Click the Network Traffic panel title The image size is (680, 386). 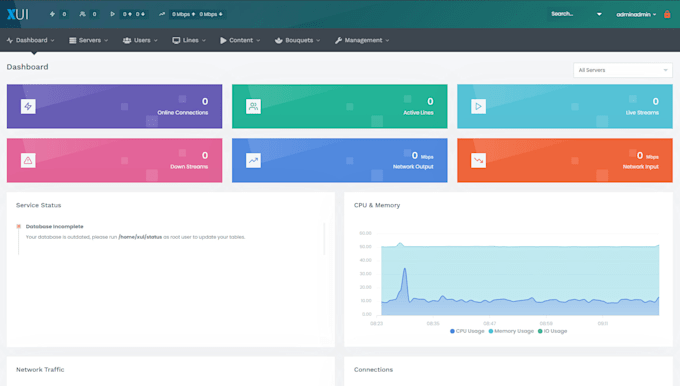click(40, 370)
